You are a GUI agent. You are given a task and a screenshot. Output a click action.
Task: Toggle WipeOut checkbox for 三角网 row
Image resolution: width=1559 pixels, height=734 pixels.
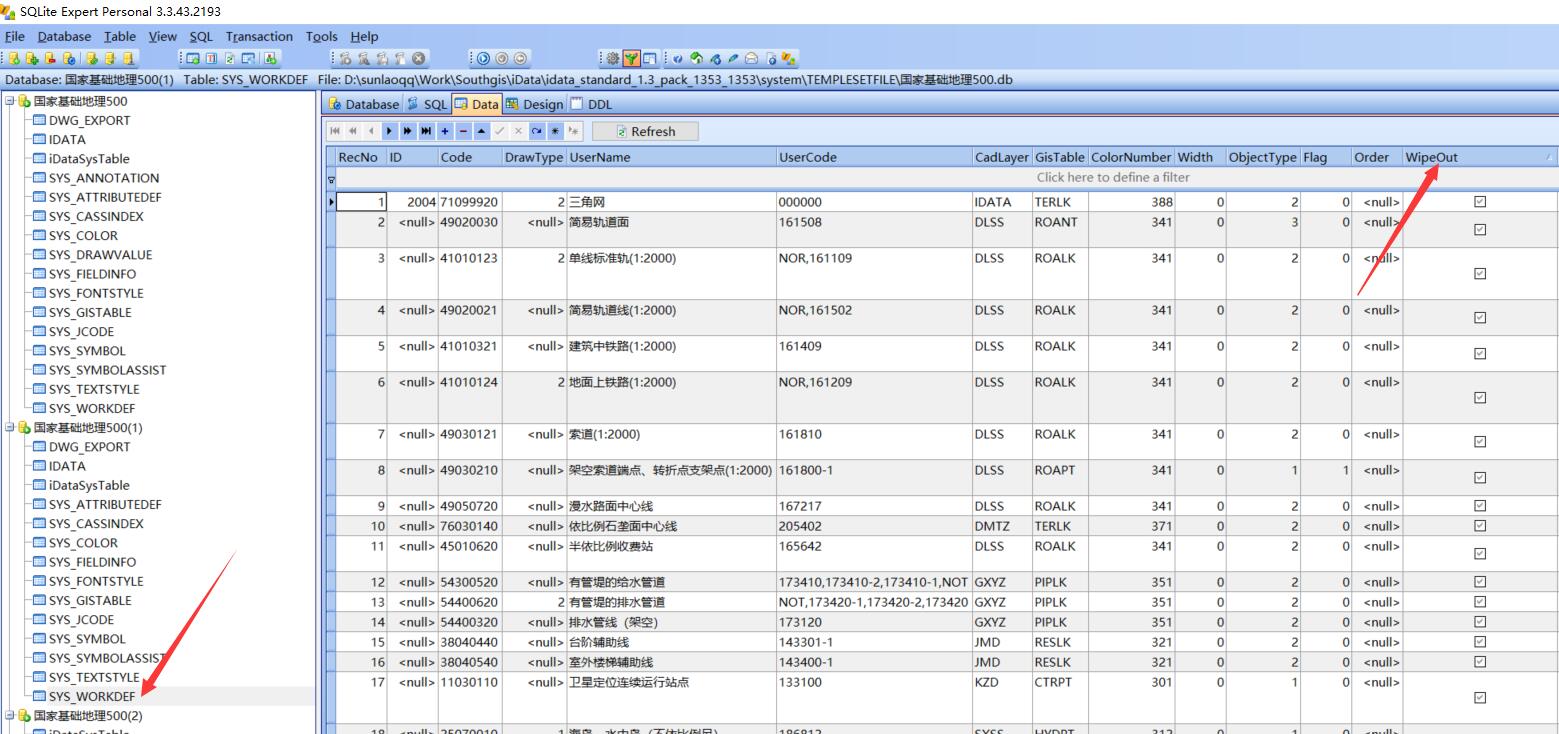tap(1480, 201)
